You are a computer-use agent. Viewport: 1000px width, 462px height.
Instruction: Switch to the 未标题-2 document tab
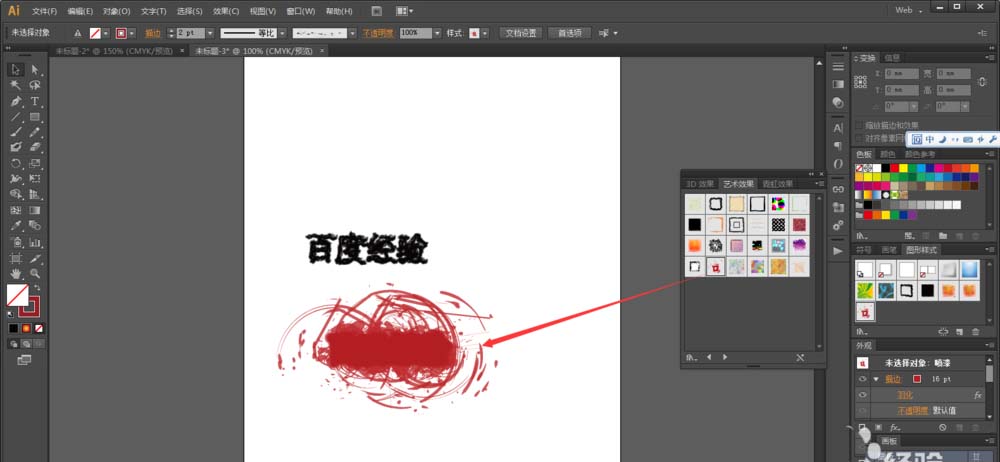114,51
